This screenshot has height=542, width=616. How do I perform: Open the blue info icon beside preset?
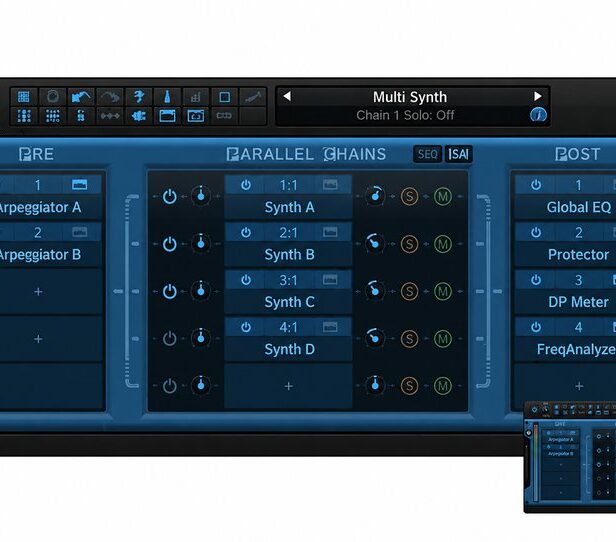(x=538, y=115)
